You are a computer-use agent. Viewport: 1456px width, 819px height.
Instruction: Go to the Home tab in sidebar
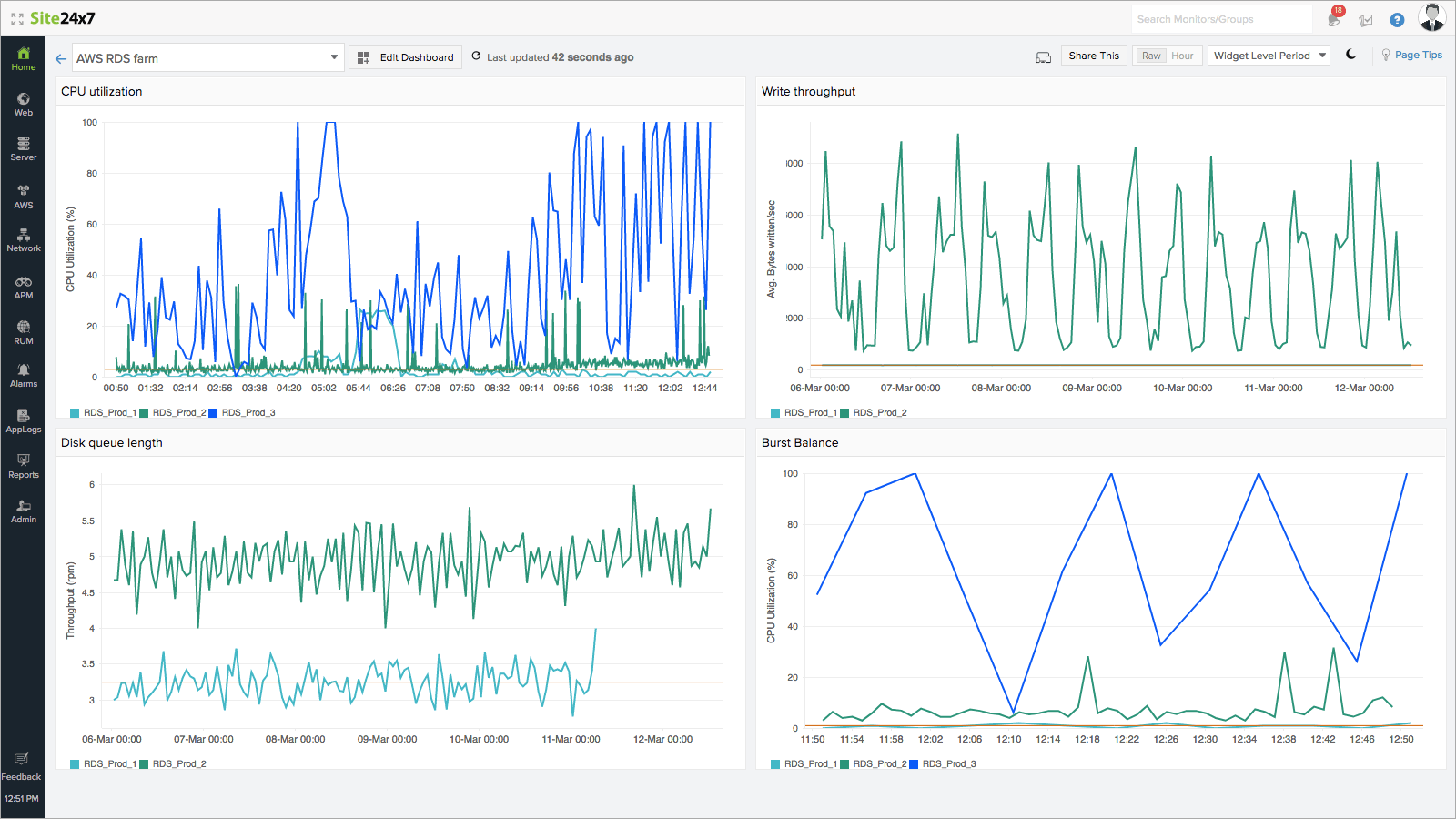click(x=23, y=57)
